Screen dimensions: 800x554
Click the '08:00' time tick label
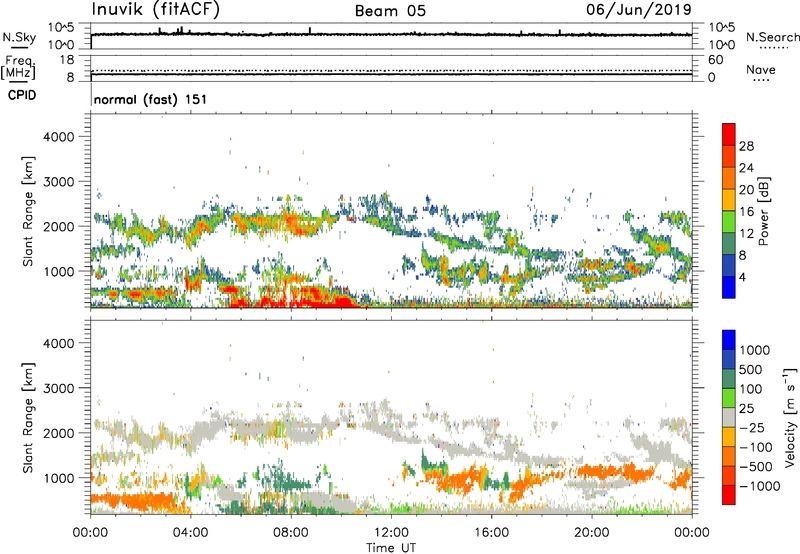291,533
